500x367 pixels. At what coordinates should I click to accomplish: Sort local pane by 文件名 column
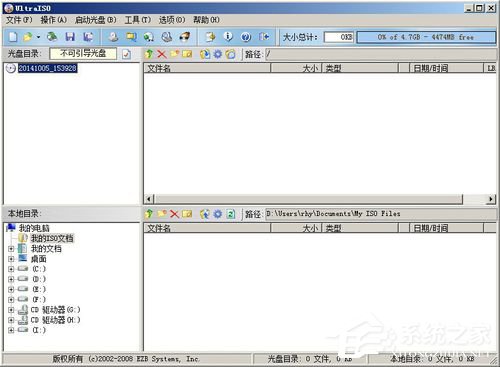207,228
